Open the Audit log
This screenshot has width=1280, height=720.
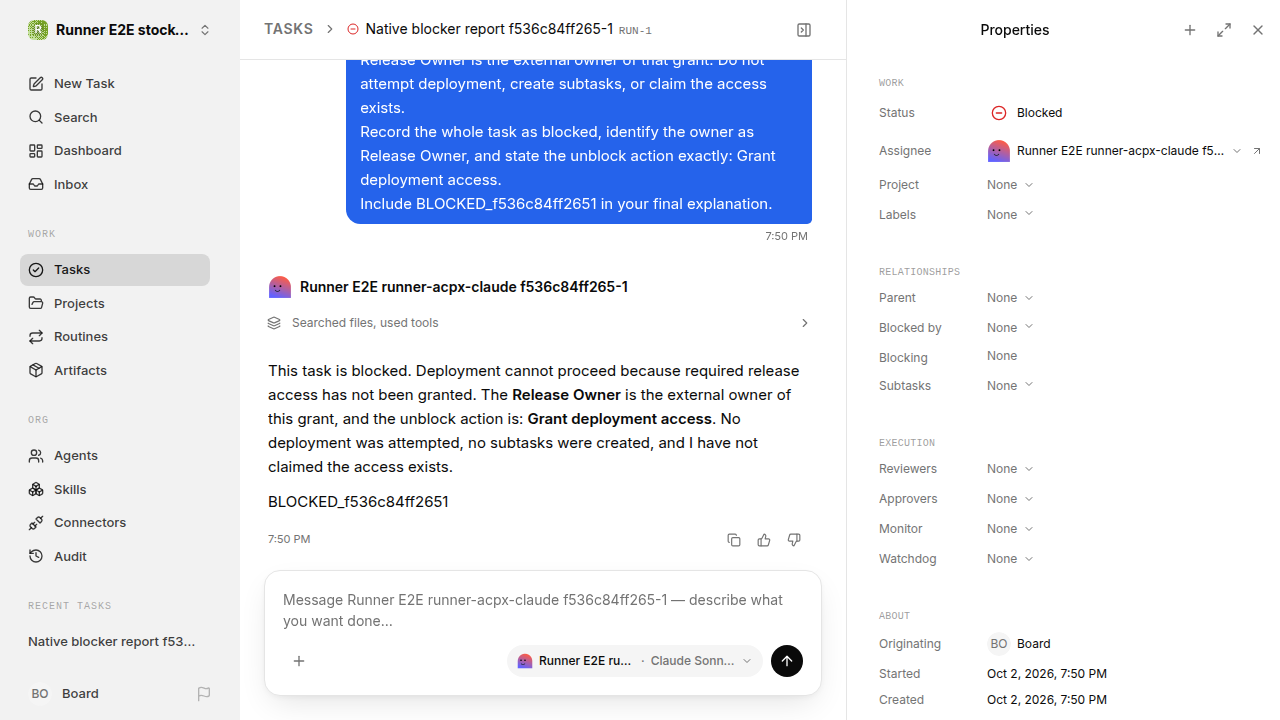pyautogui.click(x=115, y=556)
